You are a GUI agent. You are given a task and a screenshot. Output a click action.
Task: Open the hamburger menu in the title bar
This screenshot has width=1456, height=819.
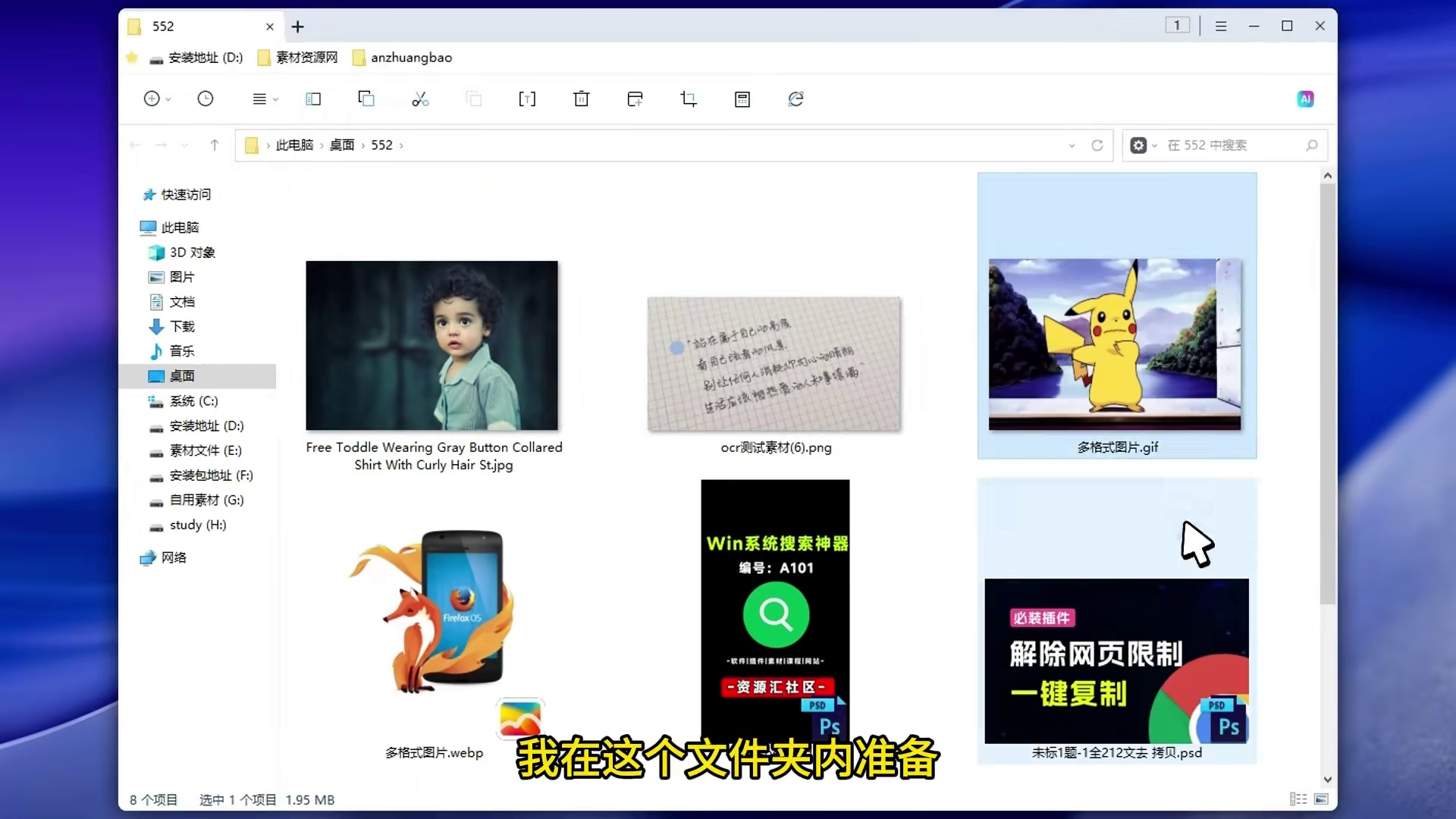click(1221, 26)
